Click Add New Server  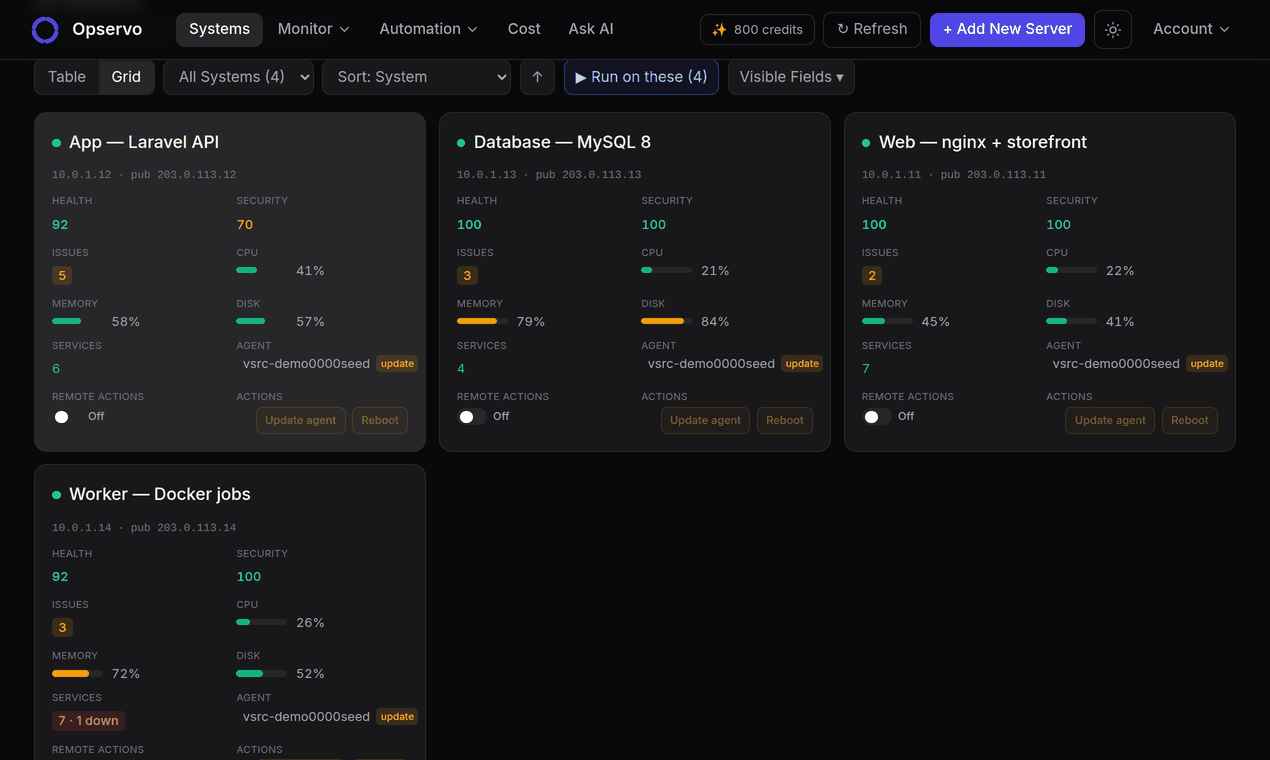(1007, 29)
